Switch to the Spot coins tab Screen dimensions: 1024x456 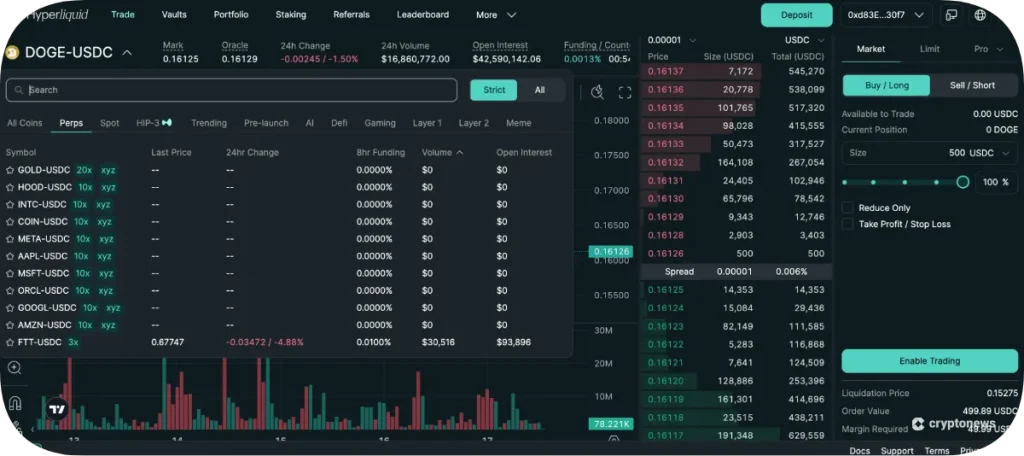tap(109, 123)
